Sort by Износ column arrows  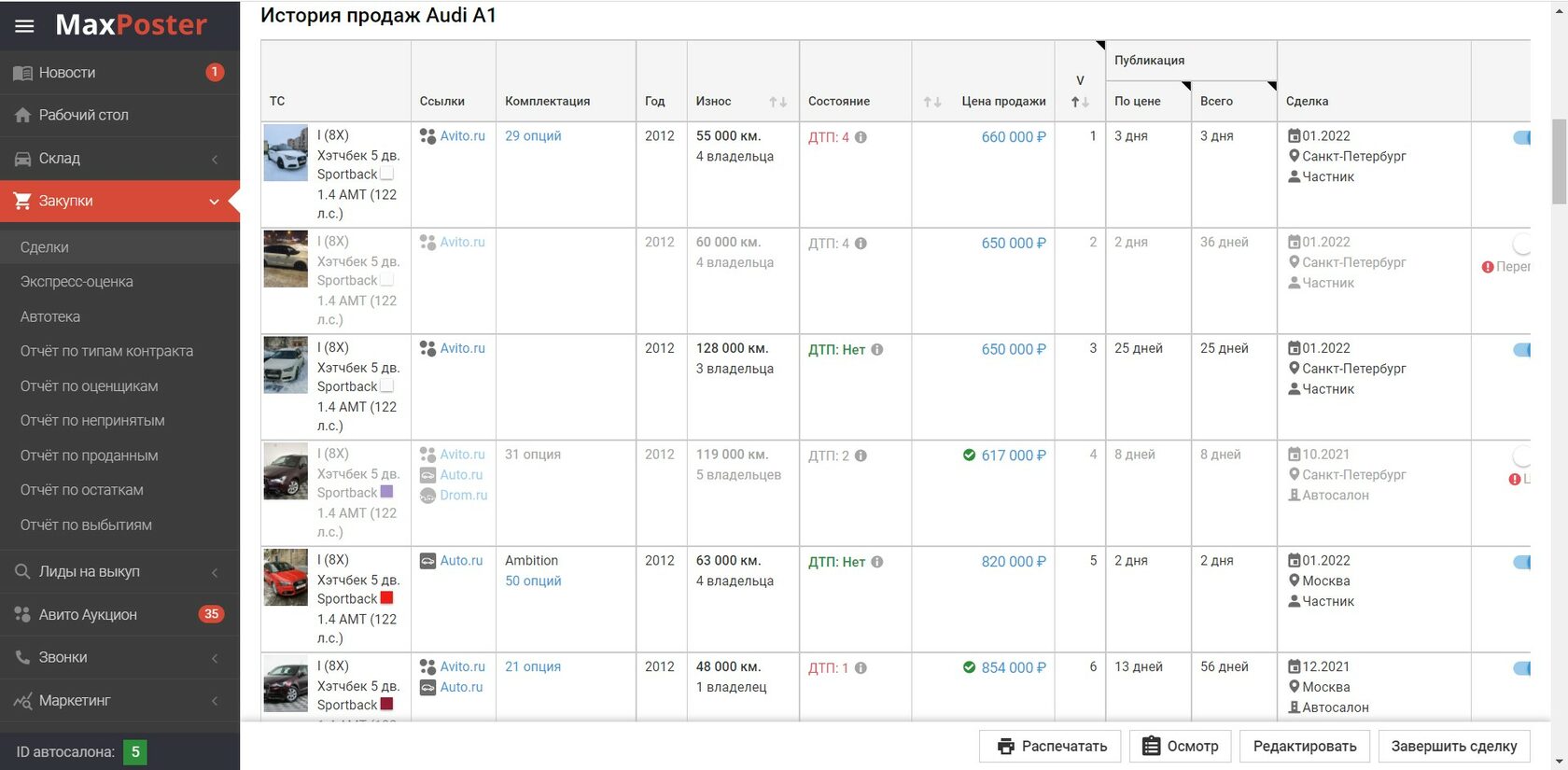tap(778, 102)
